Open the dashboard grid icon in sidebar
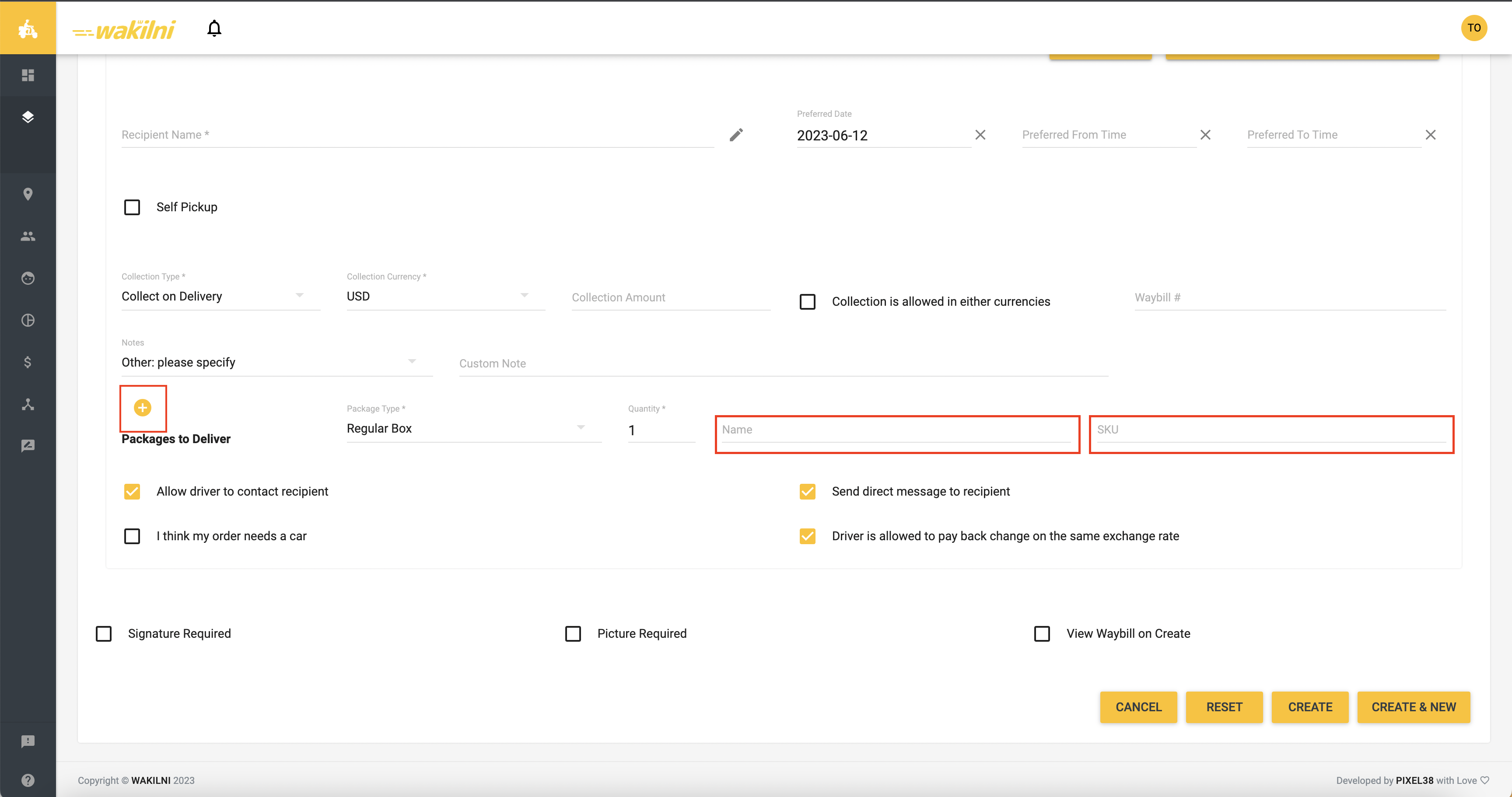Screen dimensions: 1512x797 (28, 75)
